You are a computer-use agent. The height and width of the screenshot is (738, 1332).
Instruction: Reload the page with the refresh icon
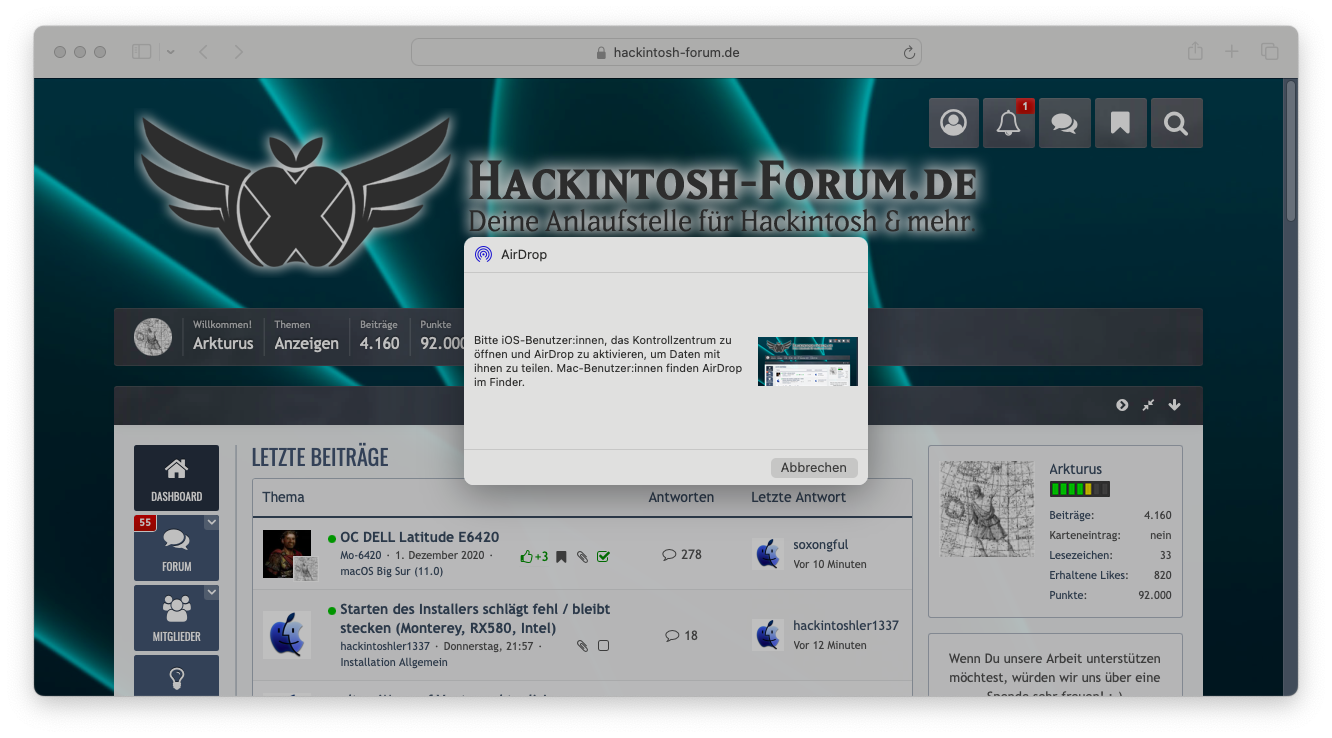pos(909,52)
